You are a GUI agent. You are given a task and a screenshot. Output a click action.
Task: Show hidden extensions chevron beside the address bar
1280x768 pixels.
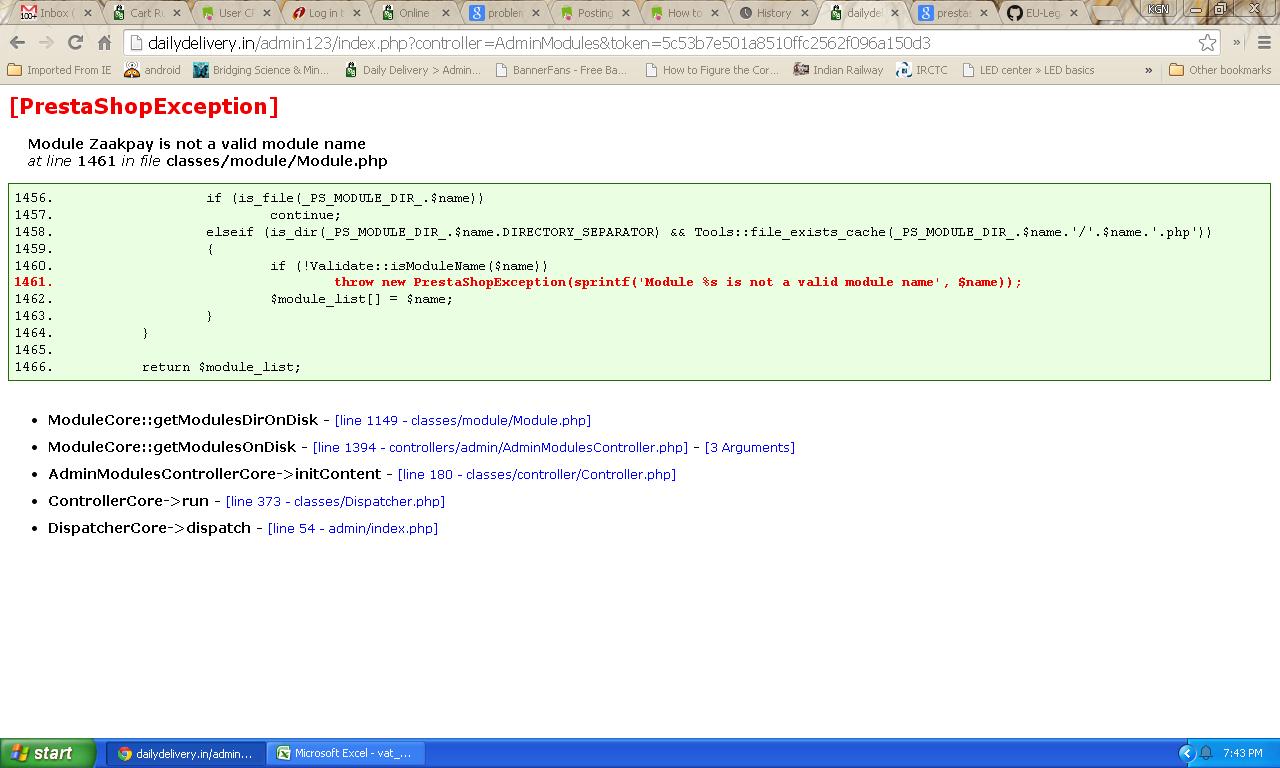(1237, 43)
